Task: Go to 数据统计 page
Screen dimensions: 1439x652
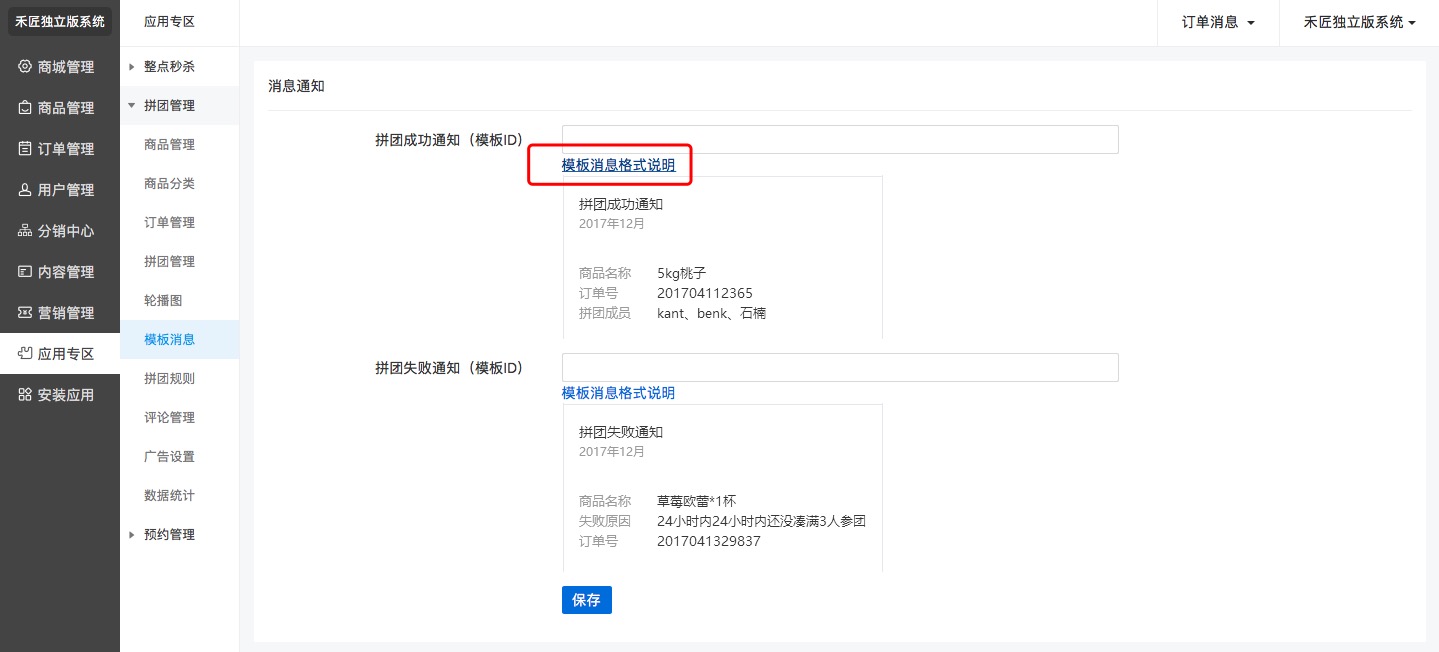Action: (x=169, y=495)
